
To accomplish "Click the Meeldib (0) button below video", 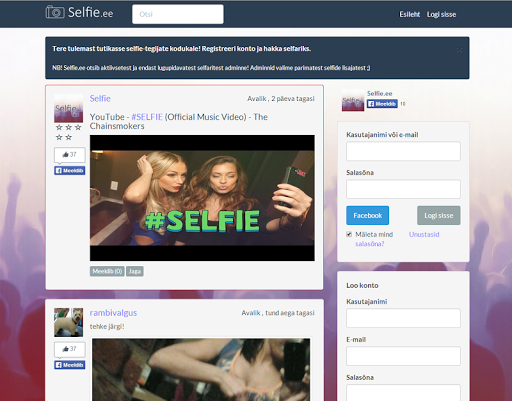I will pos(107,271).
